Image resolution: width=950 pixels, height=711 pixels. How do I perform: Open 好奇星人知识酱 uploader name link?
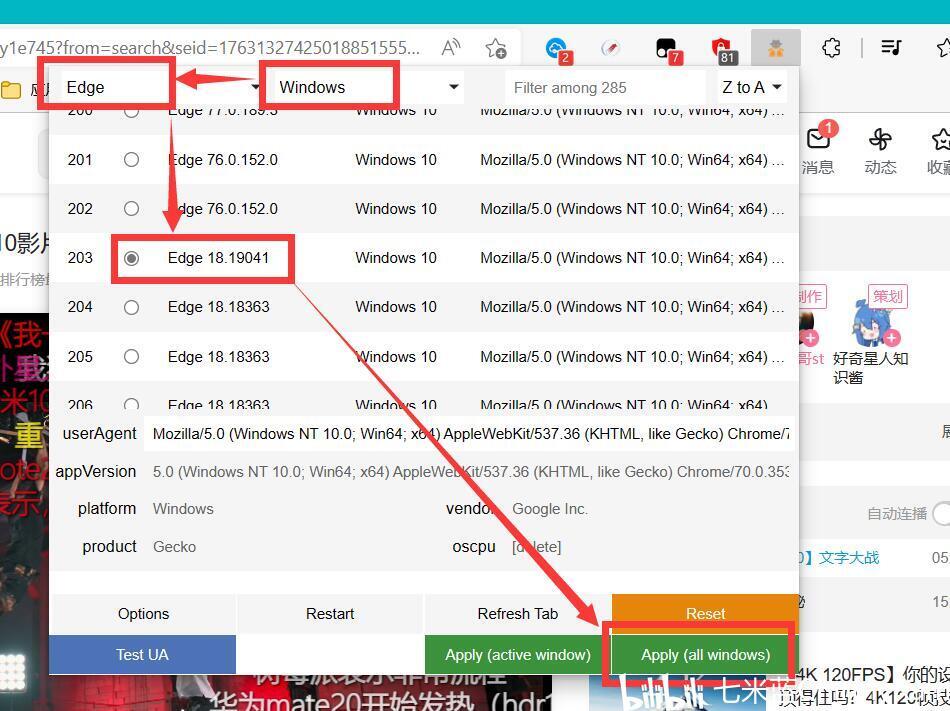click(x=870, y=368)
